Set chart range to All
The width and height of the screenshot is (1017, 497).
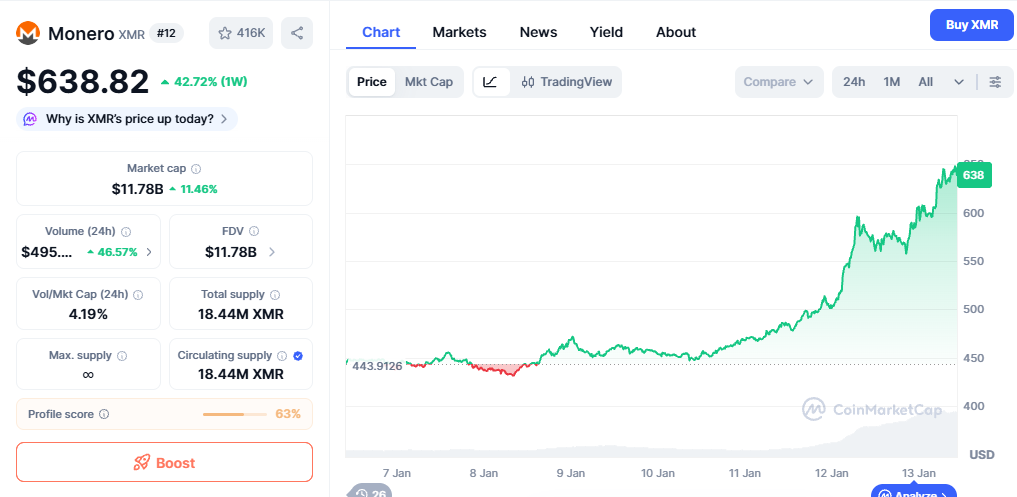926,82
